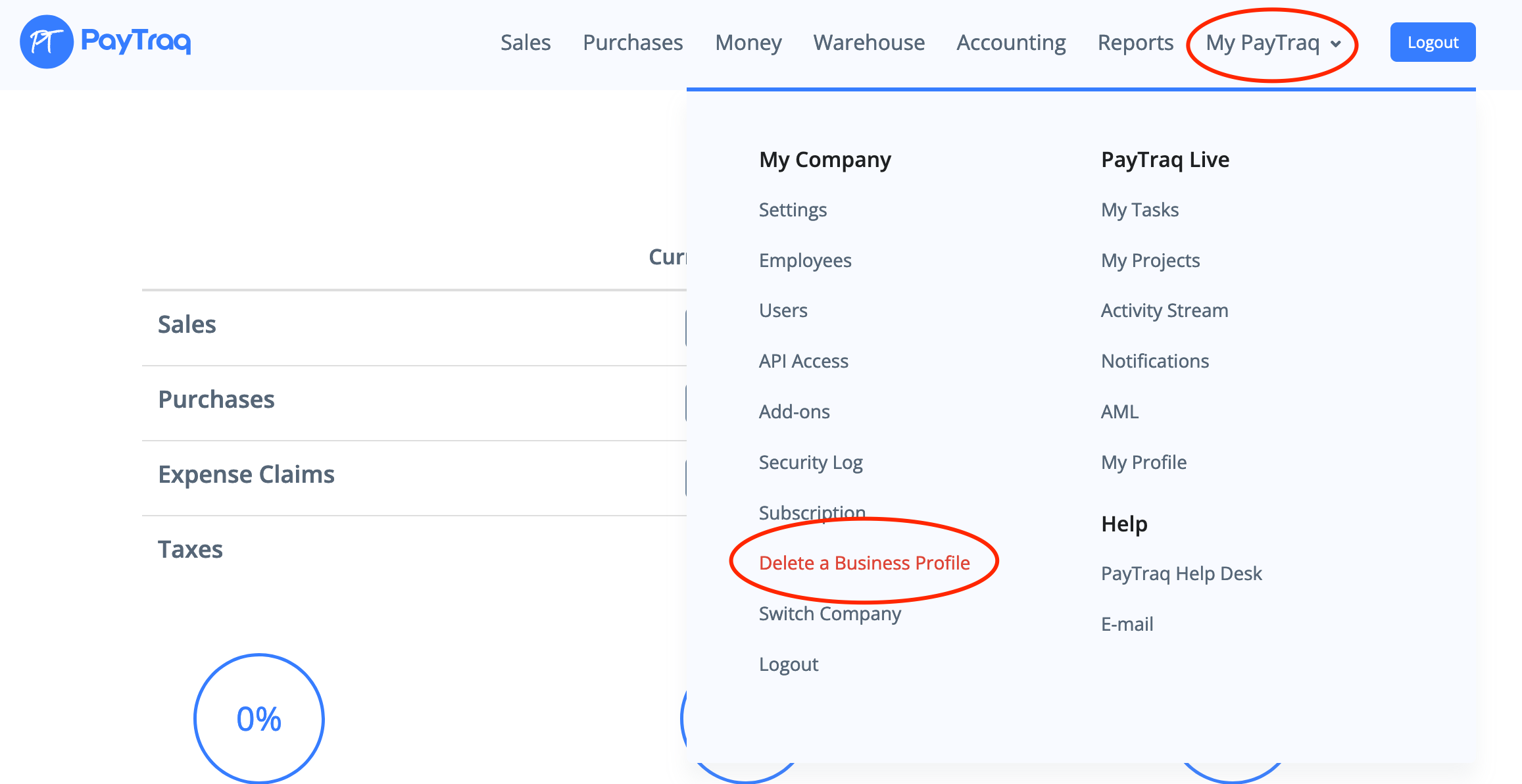Select the Taxes row

[414, 550]
